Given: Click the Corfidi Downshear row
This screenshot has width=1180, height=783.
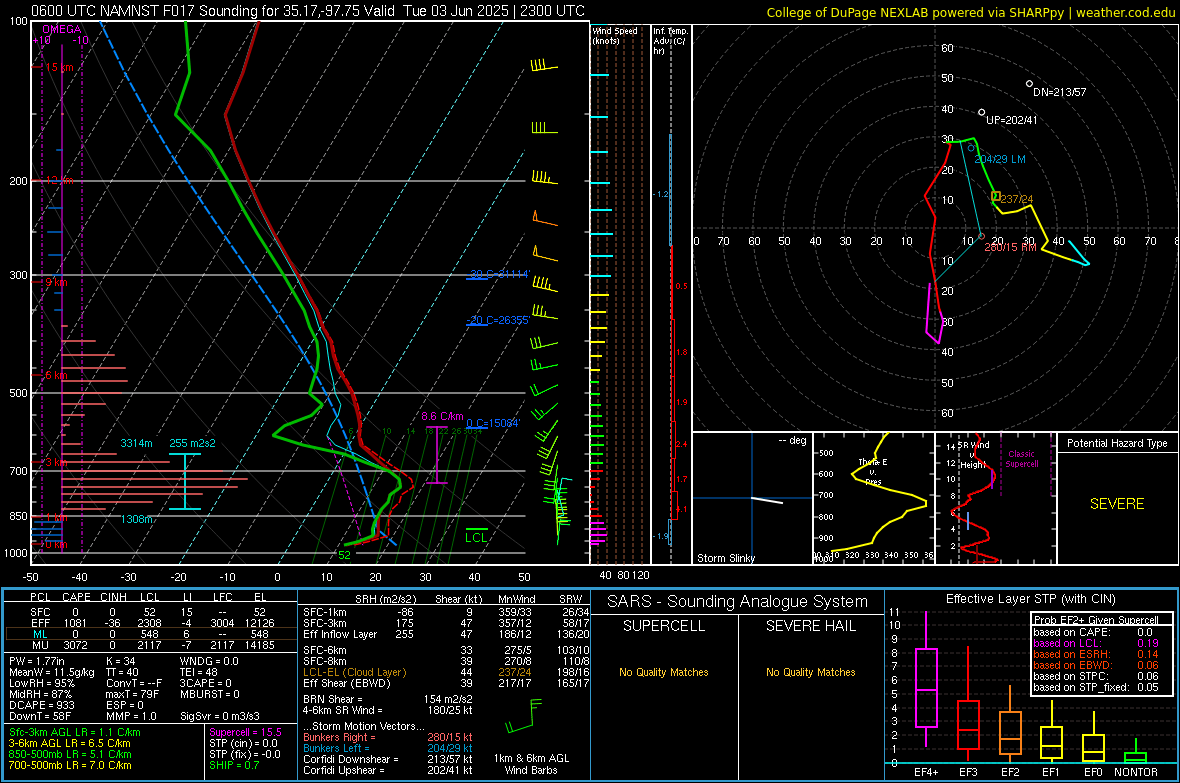Looking at the screenshot, I should (x=388, y=759).
